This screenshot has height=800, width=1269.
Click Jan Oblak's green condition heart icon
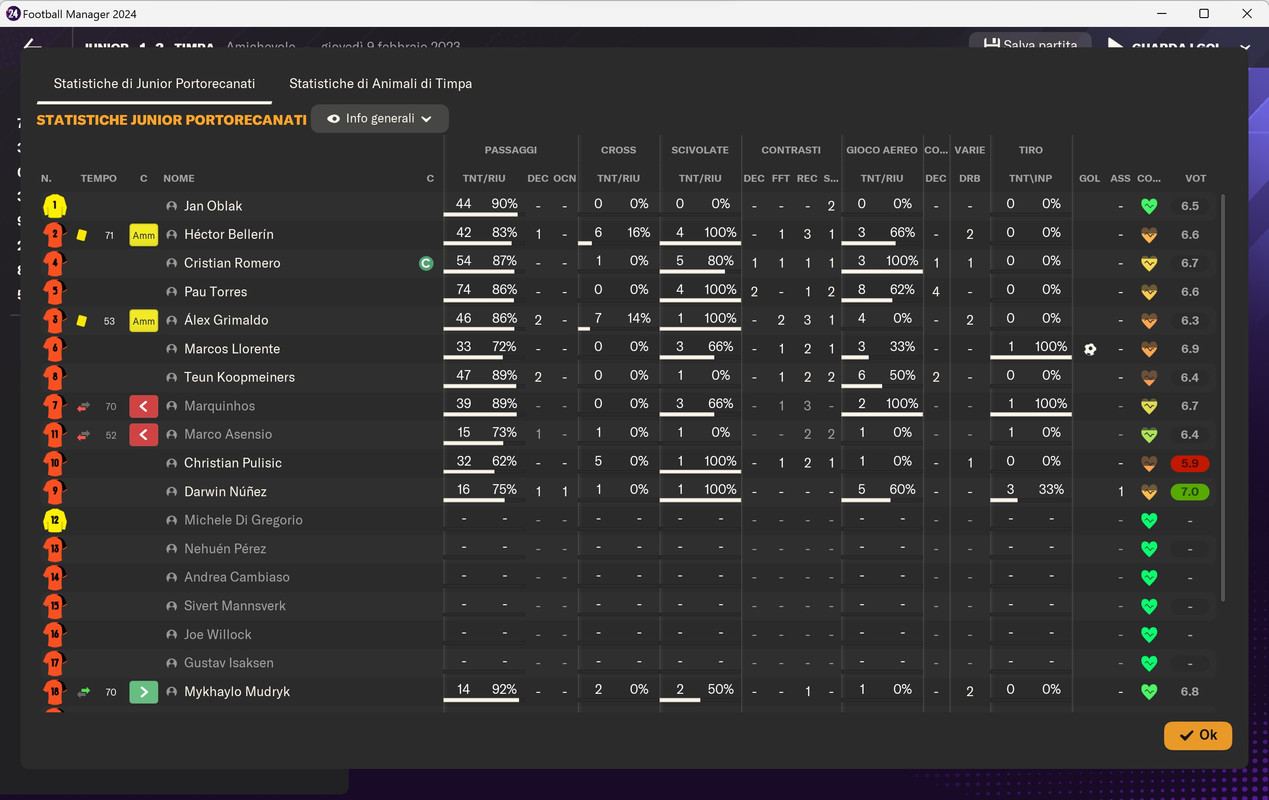tap(1149, 207)
